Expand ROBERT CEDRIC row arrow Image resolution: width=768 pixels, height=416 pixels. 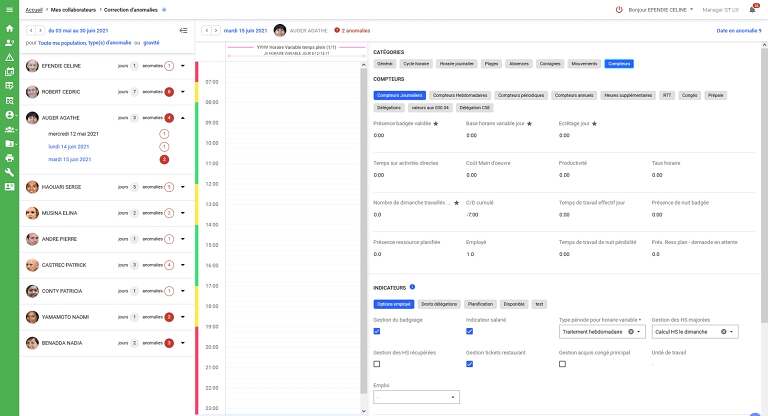[183, 92]
